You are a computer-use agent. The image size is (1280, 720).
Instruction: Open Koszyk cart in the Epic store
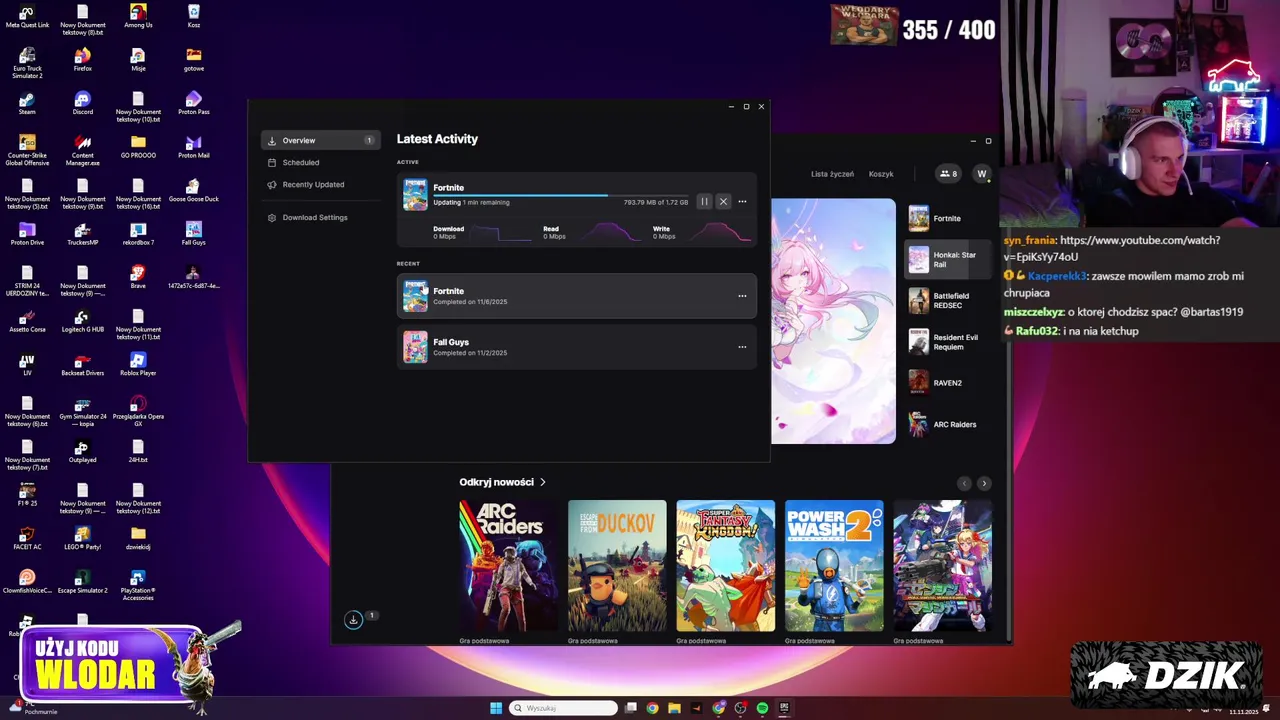tap(881, 174)
